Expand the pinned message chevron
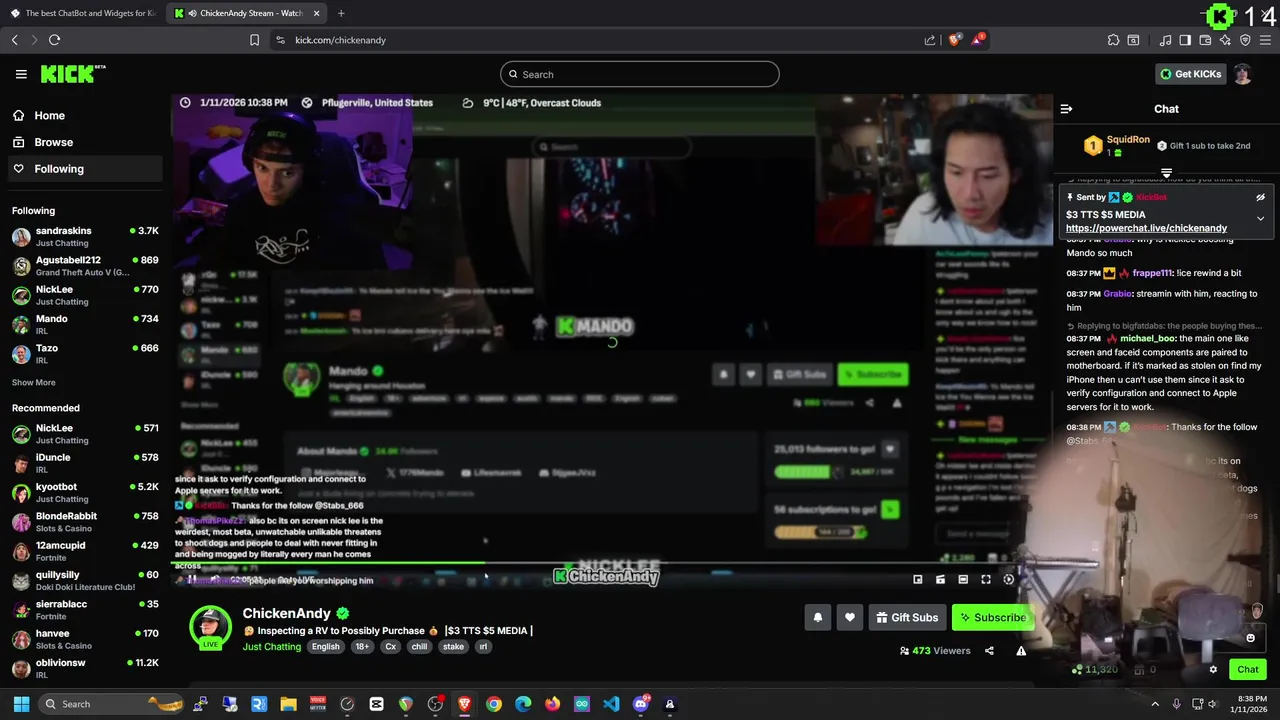Image resolution: width=1280 pixels, height=720 pixels. pyautogui.click(x=1260, y=218)
